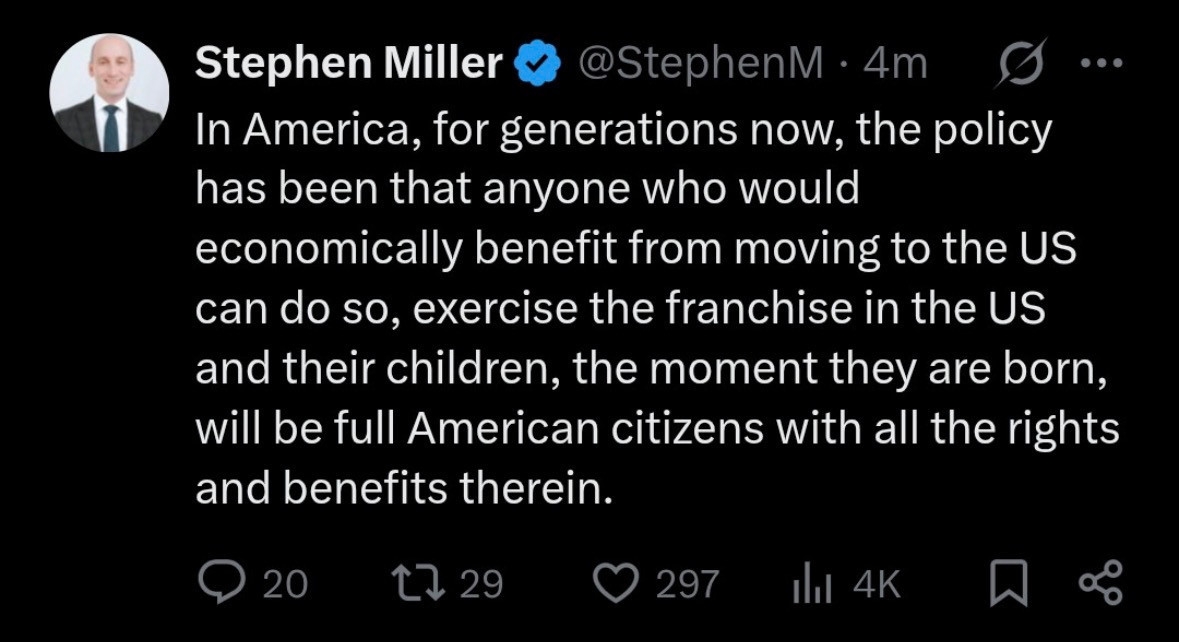This screenshot has height=642, width=1179.
Task: Click the blue verified checkmark badge
Action: (535, 64)
